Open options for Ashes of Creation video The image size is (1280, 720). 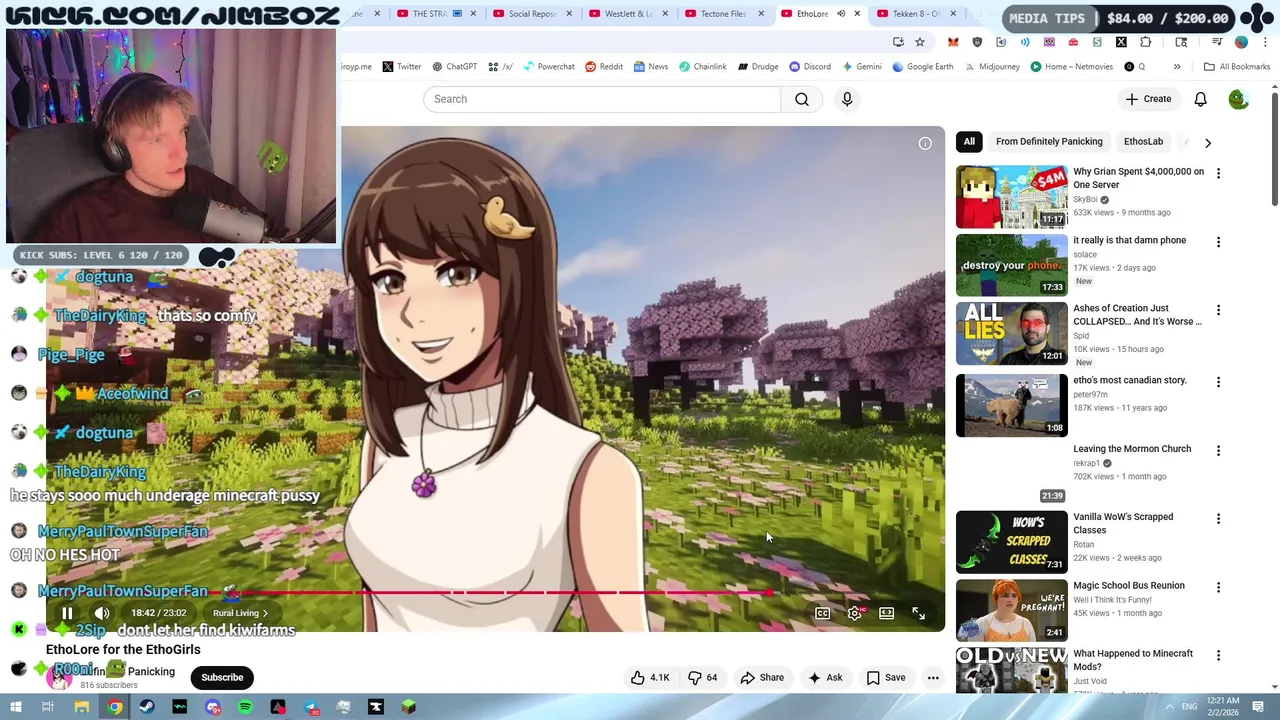[1218, 310]
